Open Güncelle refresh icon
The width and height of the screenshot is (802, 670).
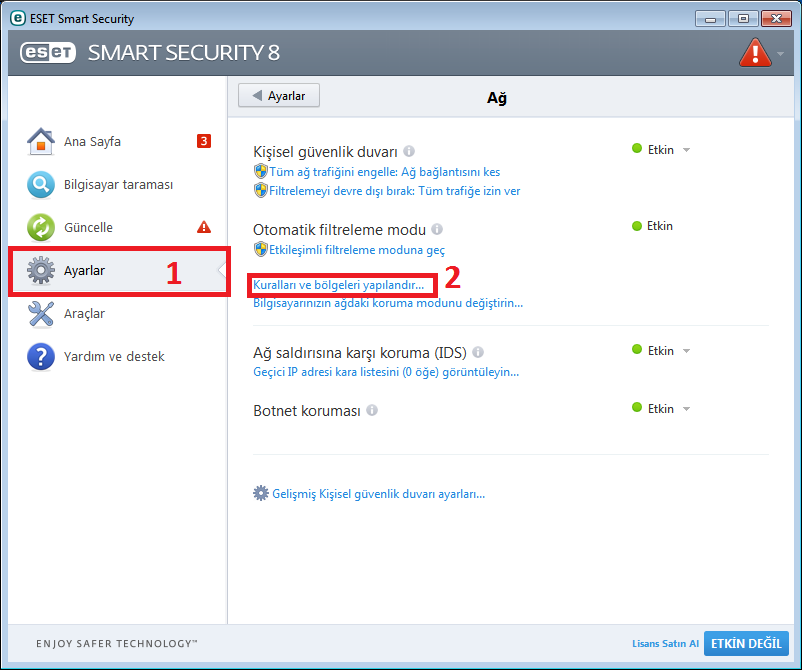[x=41, y=227]
